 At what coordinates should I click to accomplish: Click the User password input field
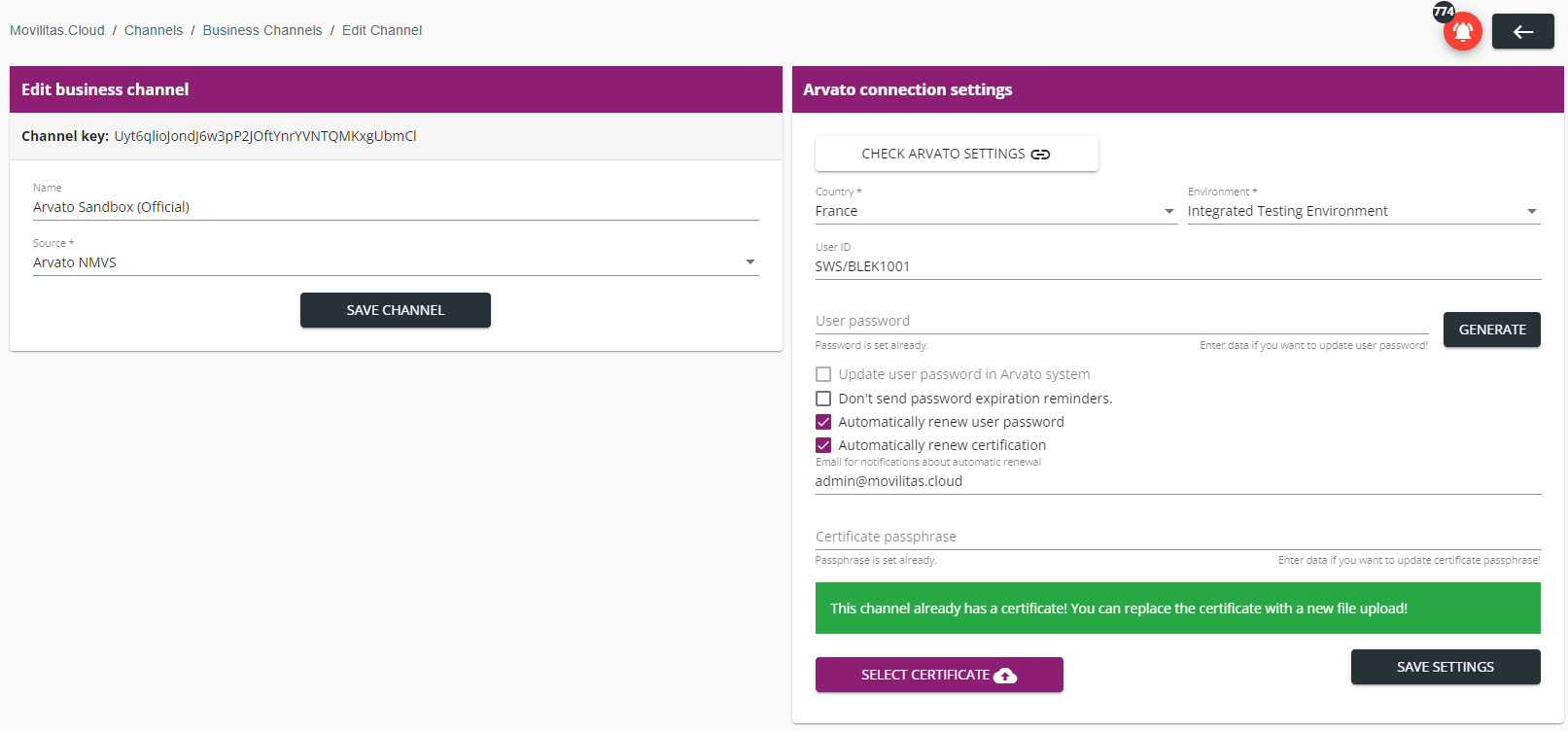[x=1121, y=321]
